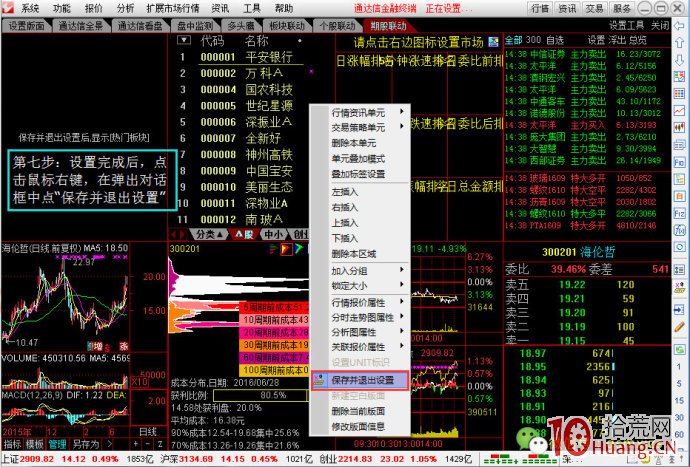Viewport: 690px width, 467px height.
Task: Click the 指标 button under chart
Action: pos(12,444)
